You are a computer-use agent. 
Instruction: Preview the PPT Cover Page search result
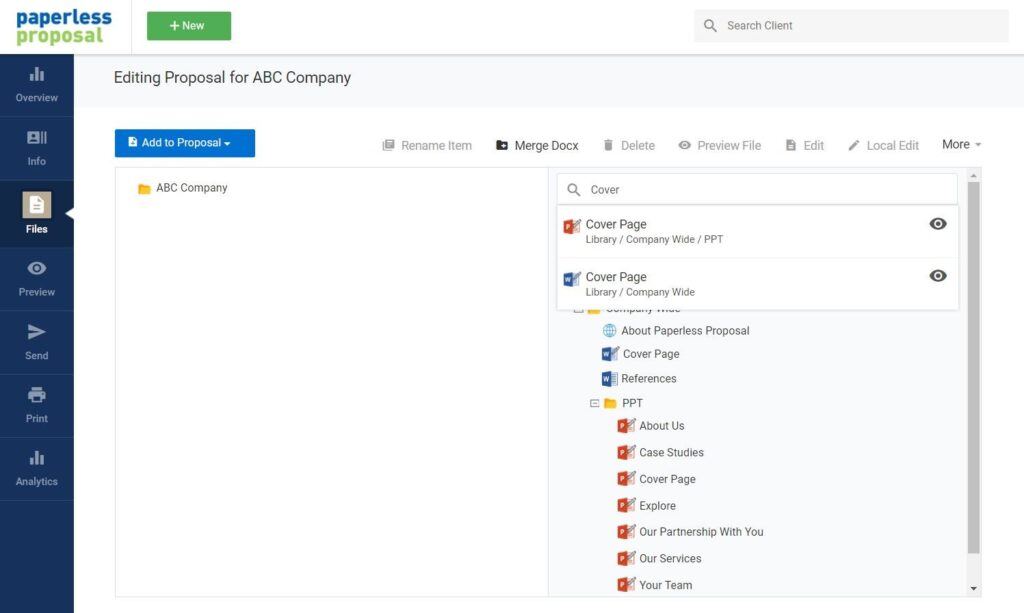pyautogui.click(x=937, y=224)
